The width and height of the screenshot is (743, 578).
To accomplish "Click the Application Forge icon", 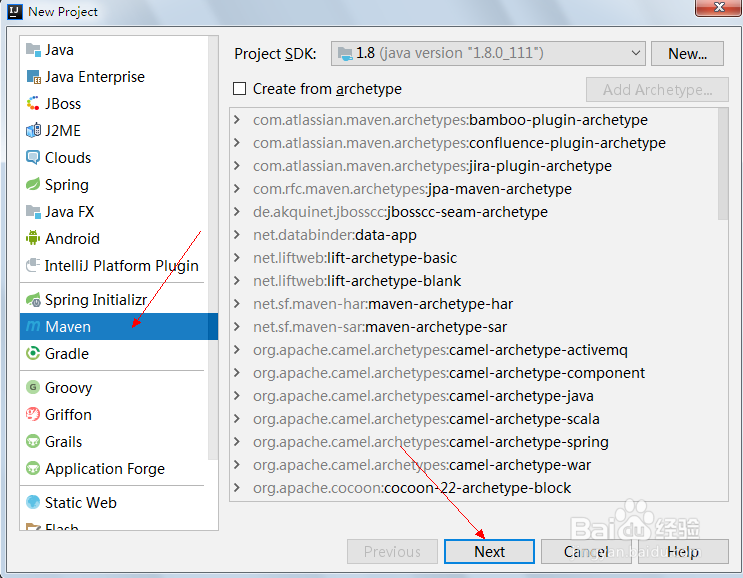I will point(33,469).
